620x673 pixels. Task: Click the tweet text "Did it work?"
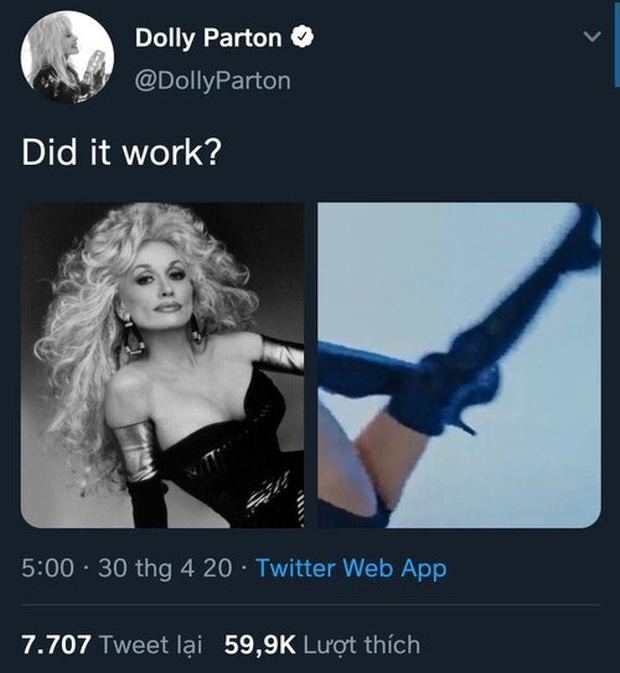click(x=122, y=152)
